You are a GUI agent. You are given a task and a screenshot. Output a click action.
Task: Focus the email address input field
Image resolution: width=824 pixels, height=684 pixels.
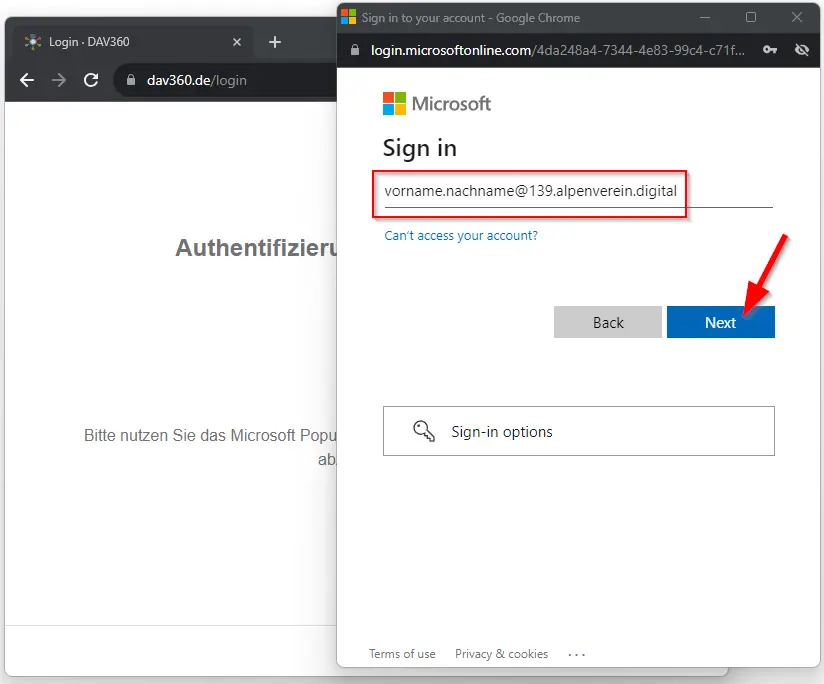point(578,190)
